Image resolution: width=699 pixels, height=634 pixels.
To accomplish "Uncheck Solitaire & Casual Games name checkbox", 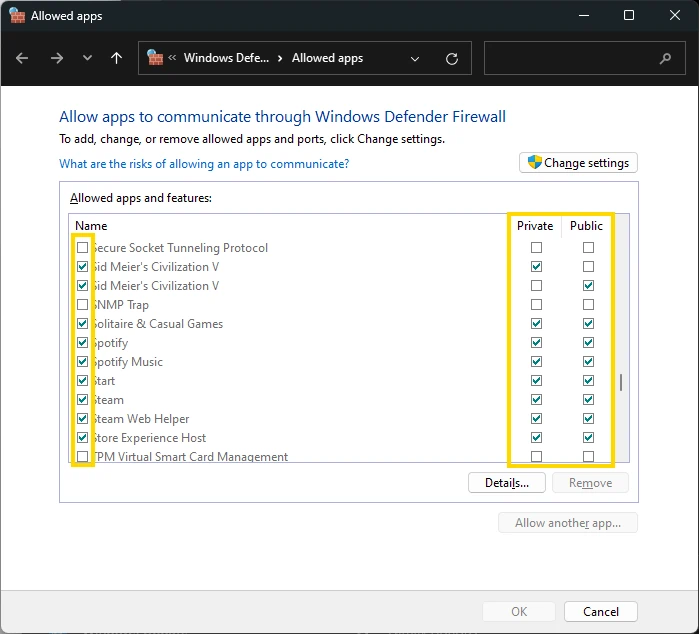I will point(82,324).
